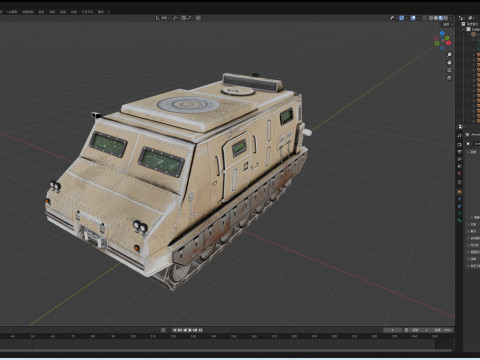The image size is (480, 360).
Task: Toggle X-ray mode in viewport header
Action: pos(425,18)
